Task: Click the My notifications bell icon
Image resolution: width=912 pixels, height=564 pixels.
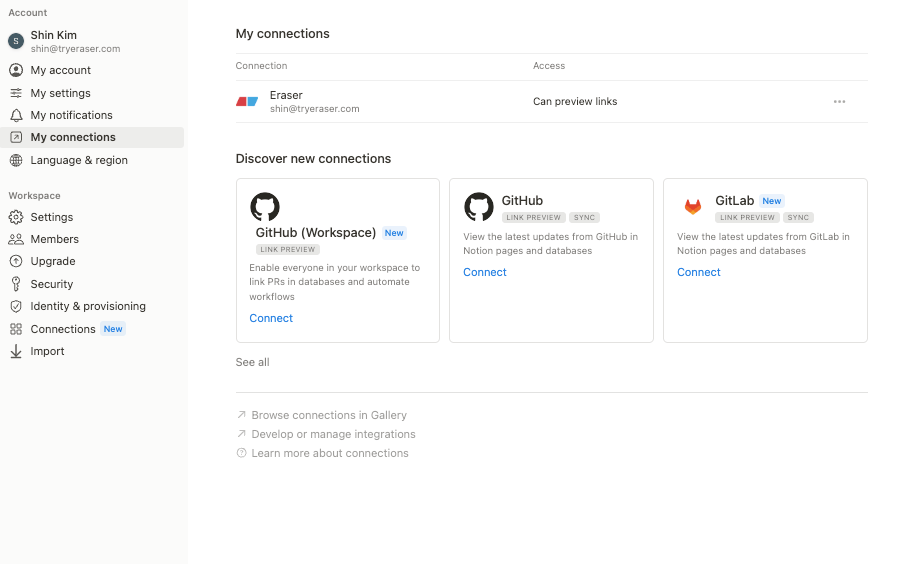Action: point(16,115)
